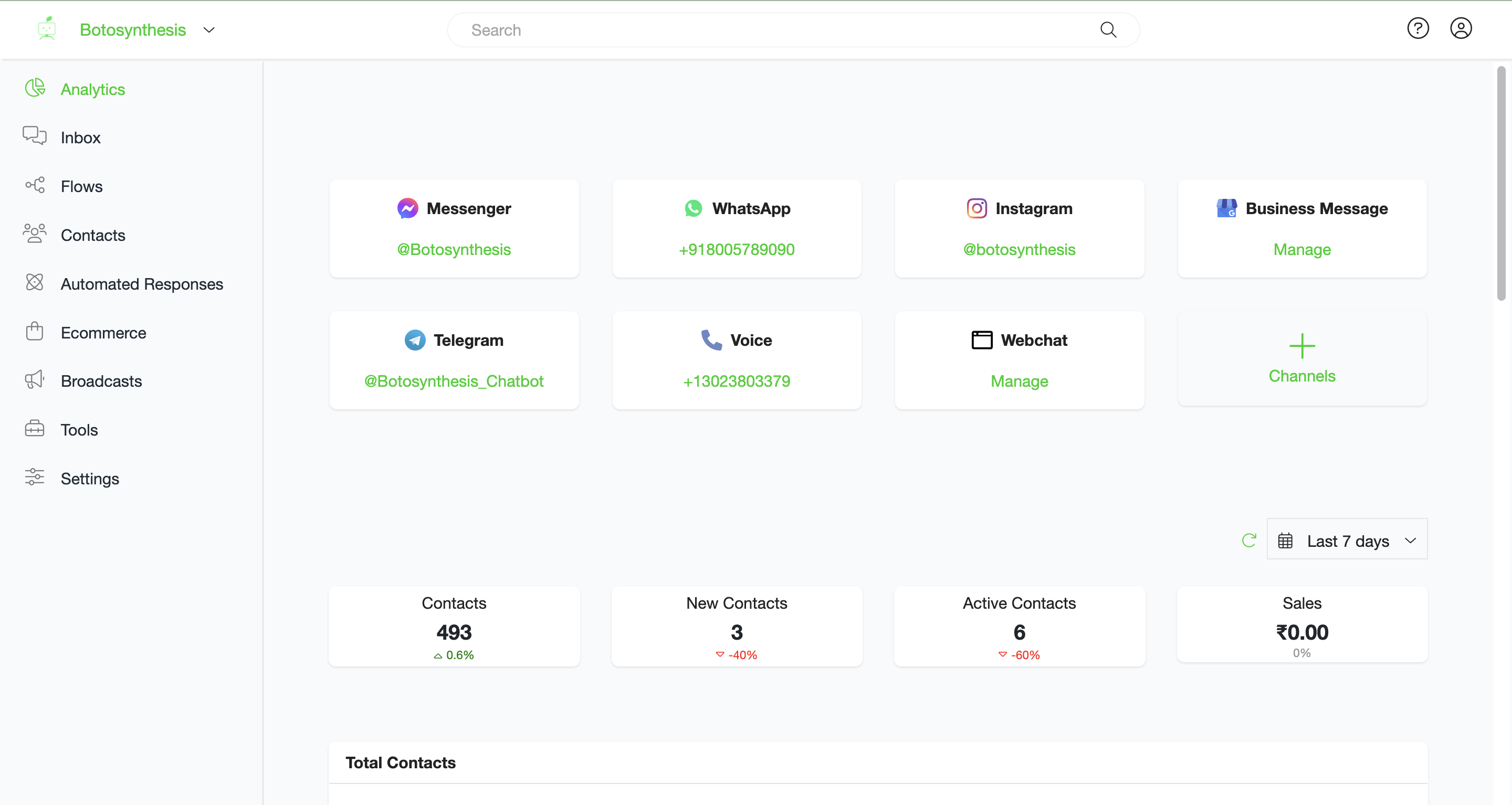Click the Business Message Manage link
The image size is (1512, 805).
click(1301, 249)
